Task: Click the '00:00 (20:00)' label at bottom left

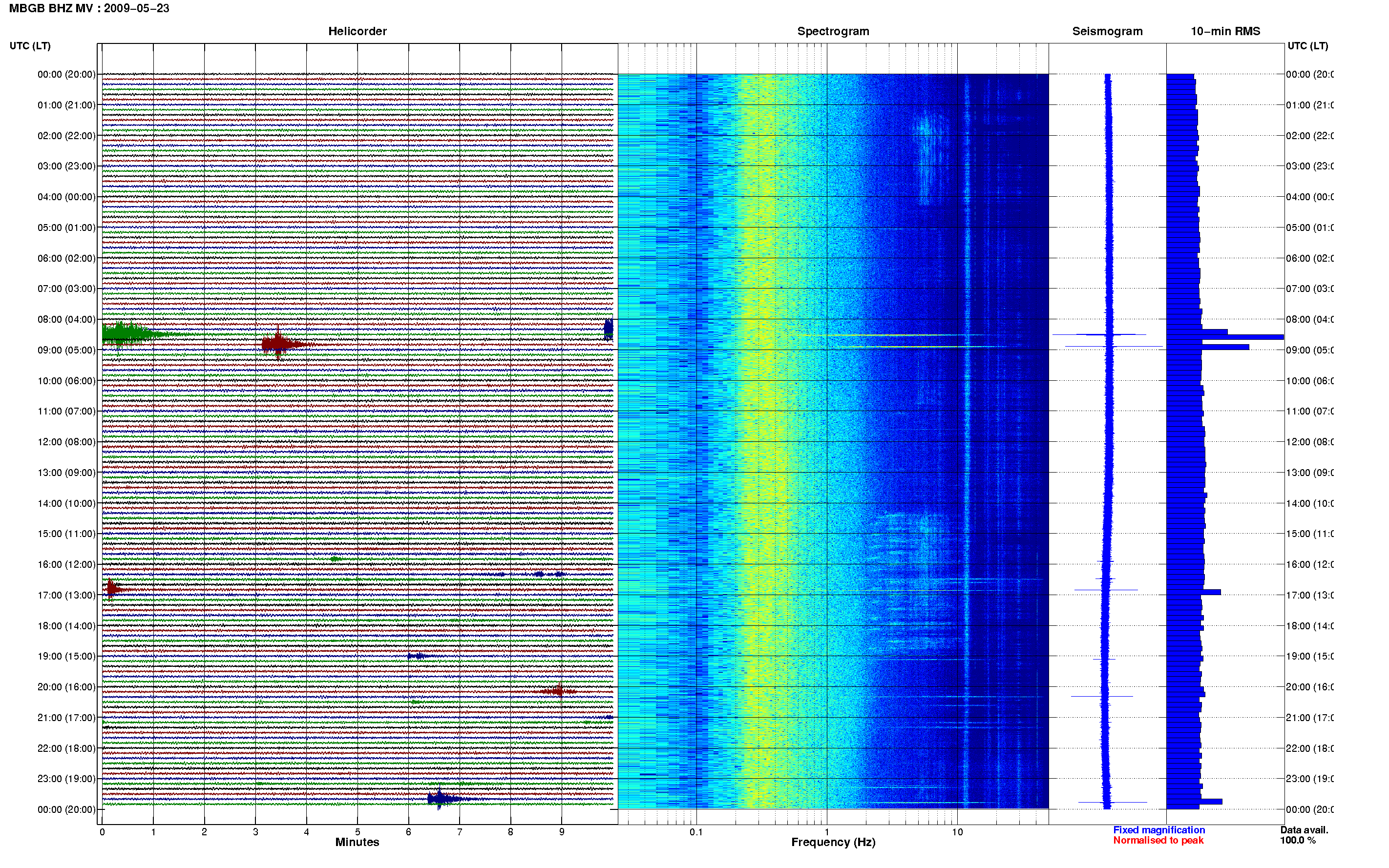Action: click(66, 809)
